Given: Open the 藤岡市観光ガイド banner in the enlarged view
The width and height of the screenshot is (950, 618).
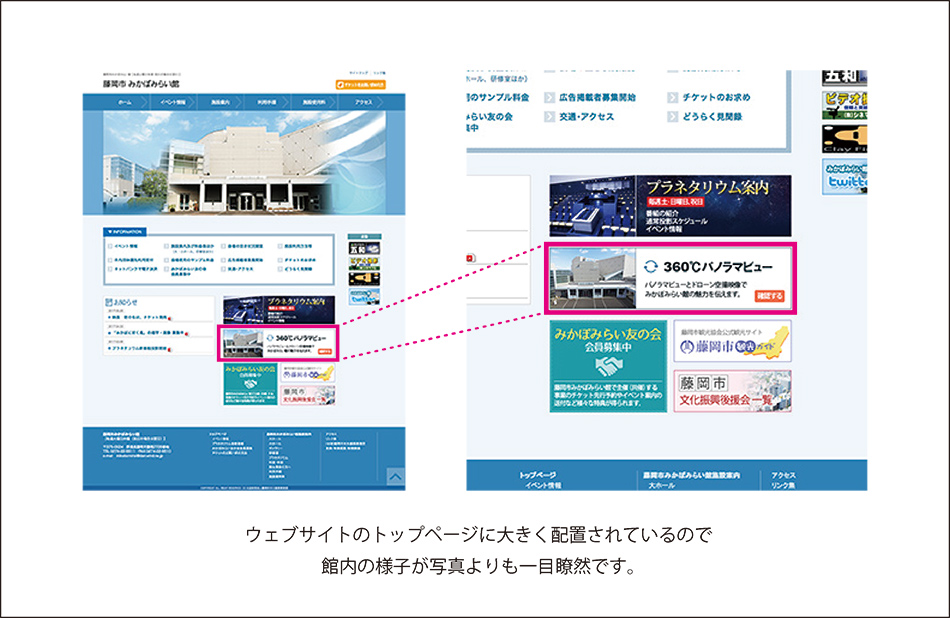Looking at the screenshot, I should pos(731,343).
